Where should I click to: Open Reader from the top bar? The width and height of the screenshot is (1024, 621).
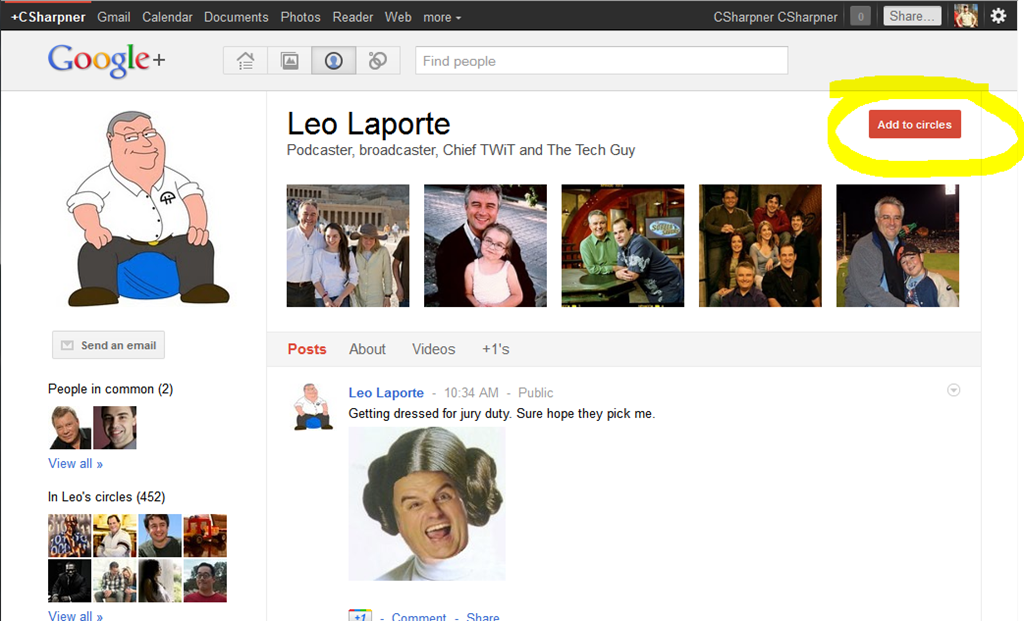tap(353, 17)
